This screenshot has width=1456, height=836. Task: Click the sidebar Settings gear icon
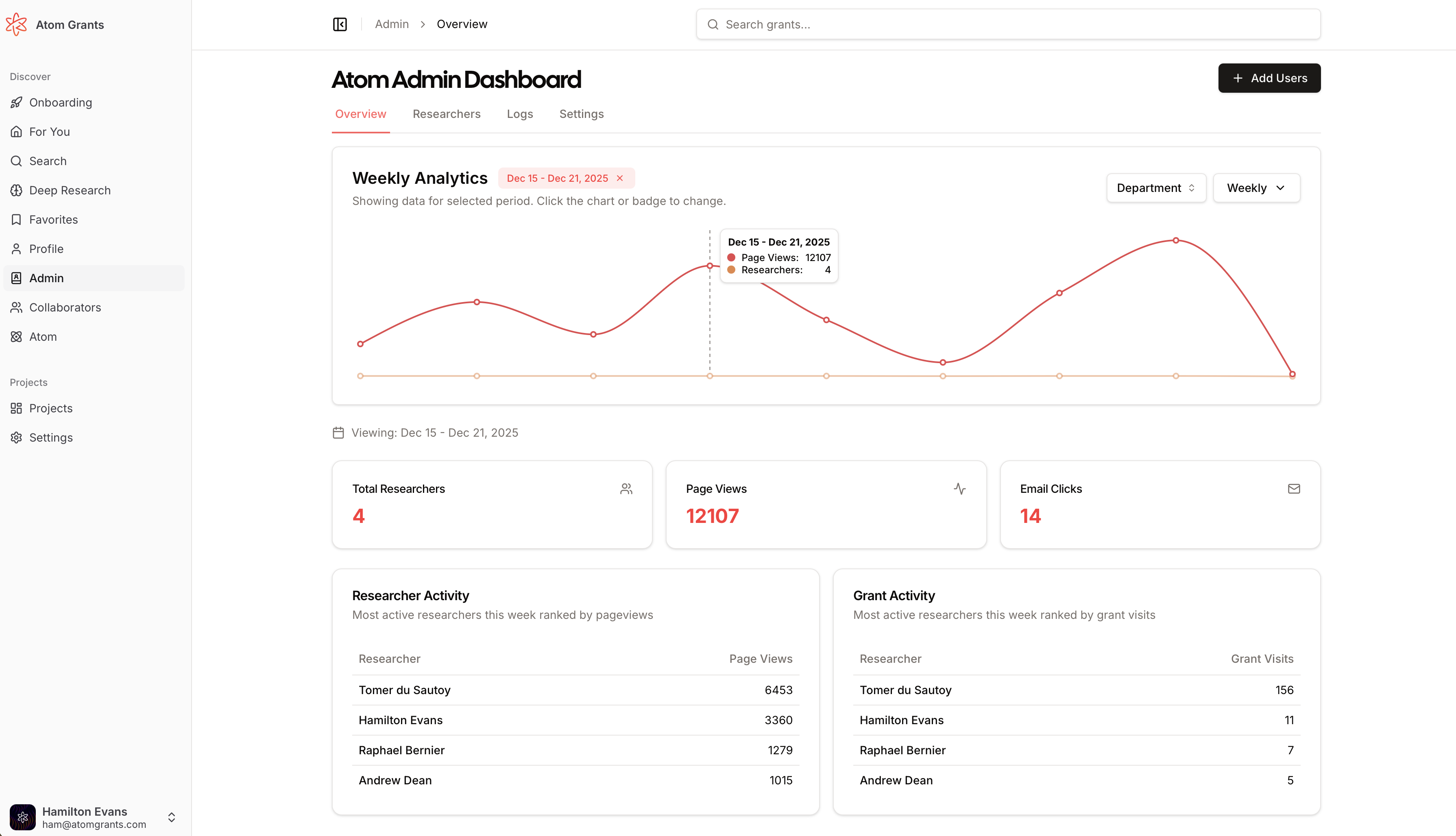[16, 438]
